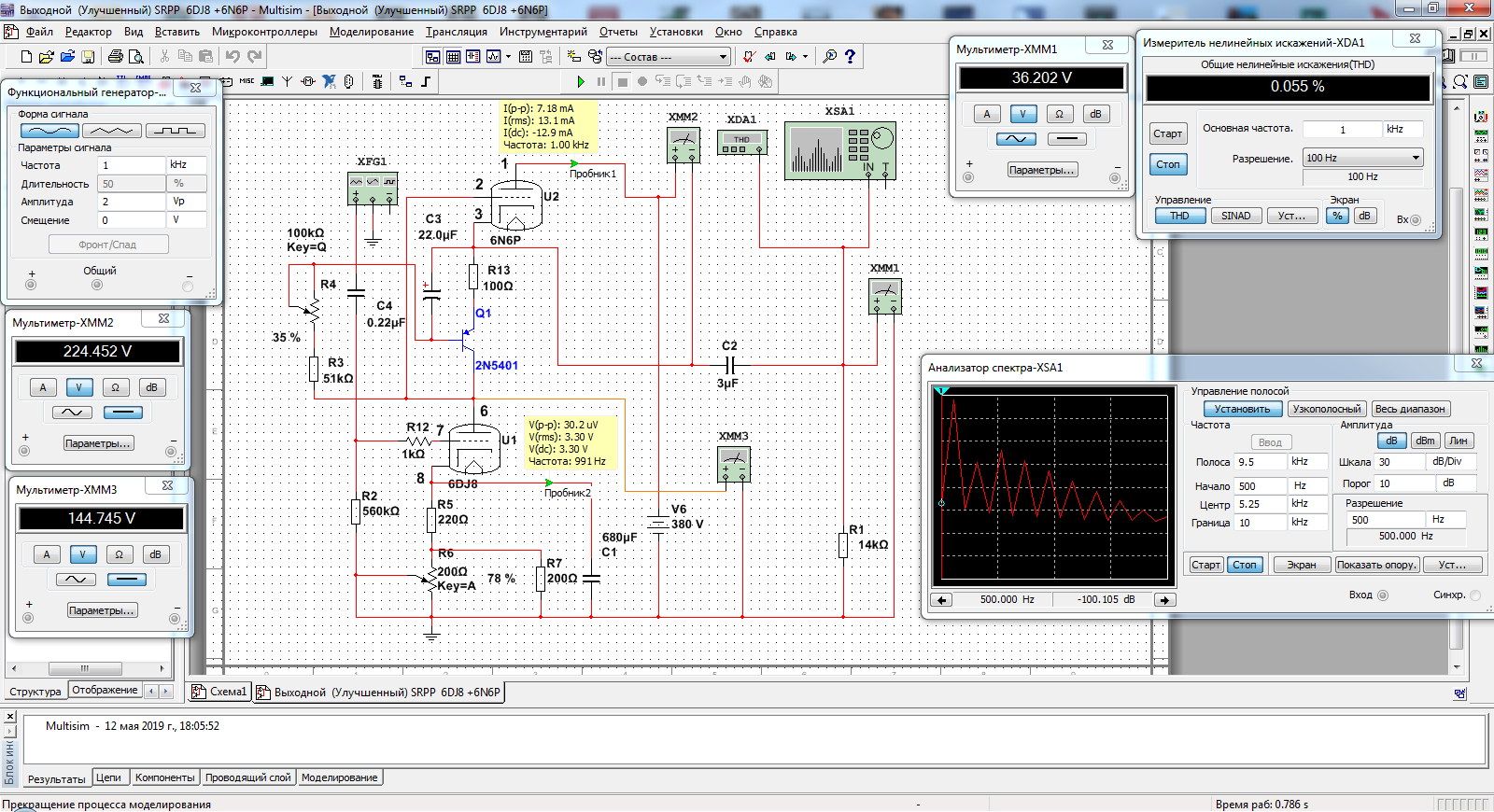The image size is (1494, 812).
Task: Click the XMM1 multimeter on the schematic
Action: coord(885,298)
